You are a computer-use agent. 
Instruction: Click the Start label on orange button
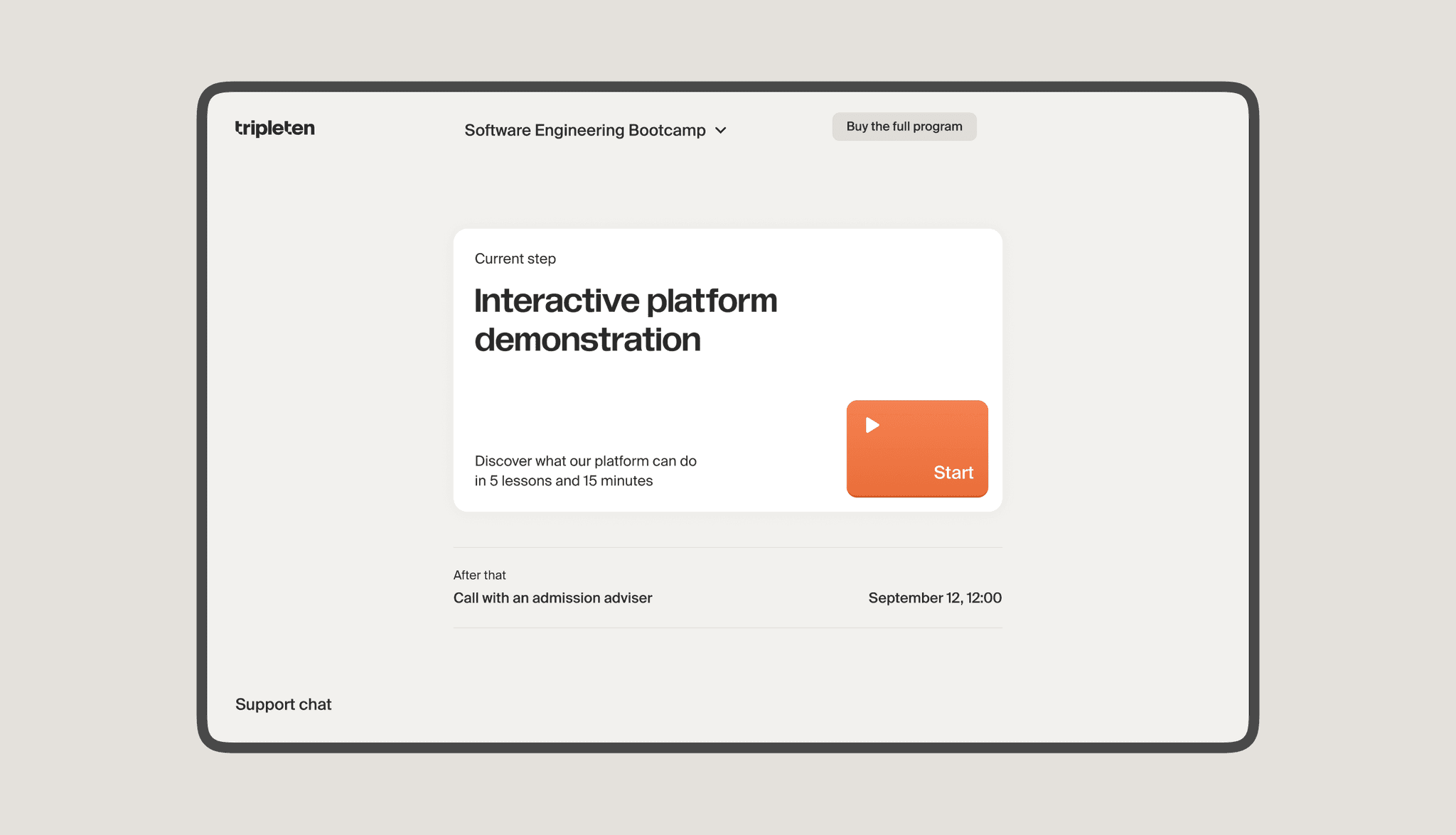[953, 473]
